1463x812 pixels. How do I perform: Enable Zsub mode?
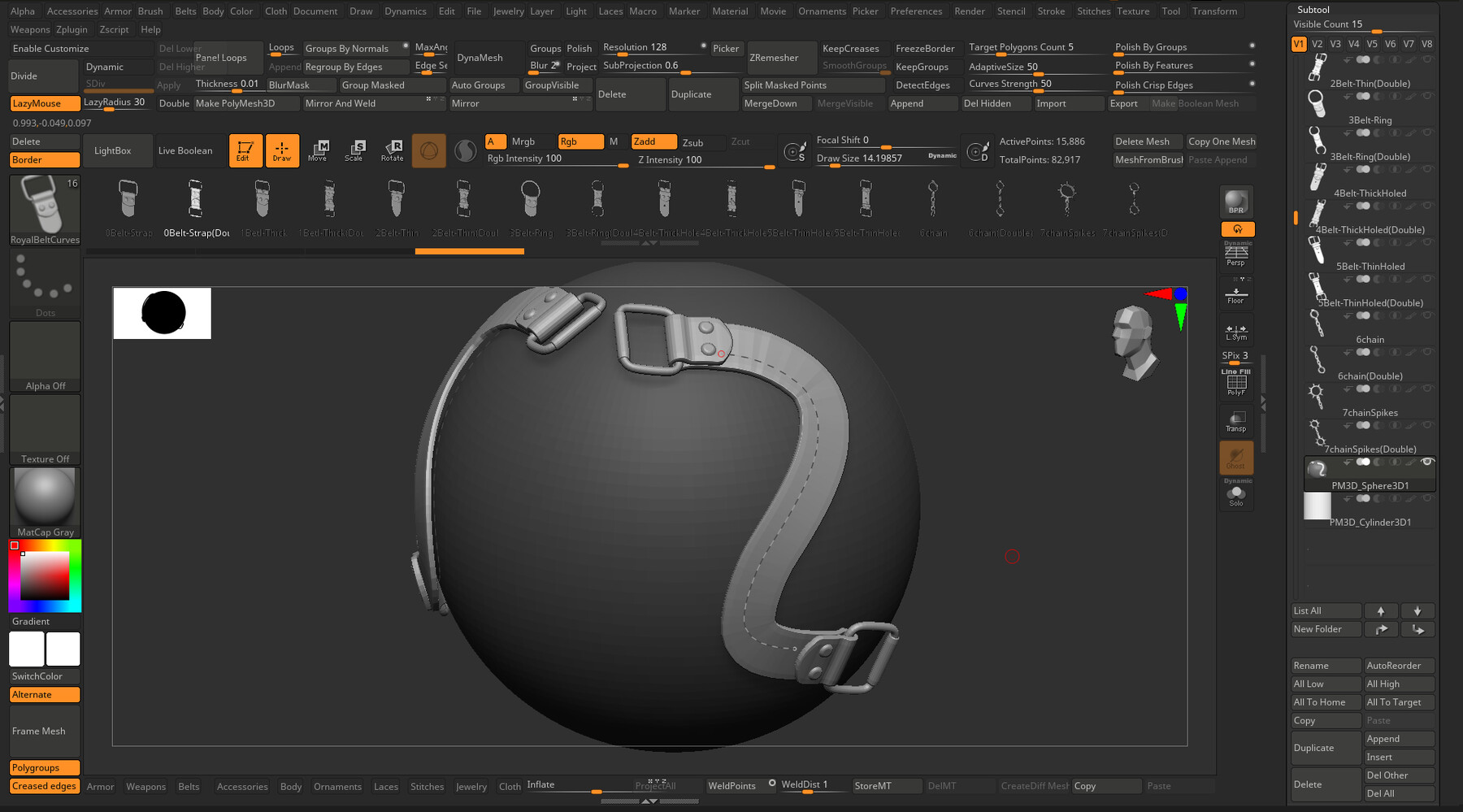coord(701,142)
